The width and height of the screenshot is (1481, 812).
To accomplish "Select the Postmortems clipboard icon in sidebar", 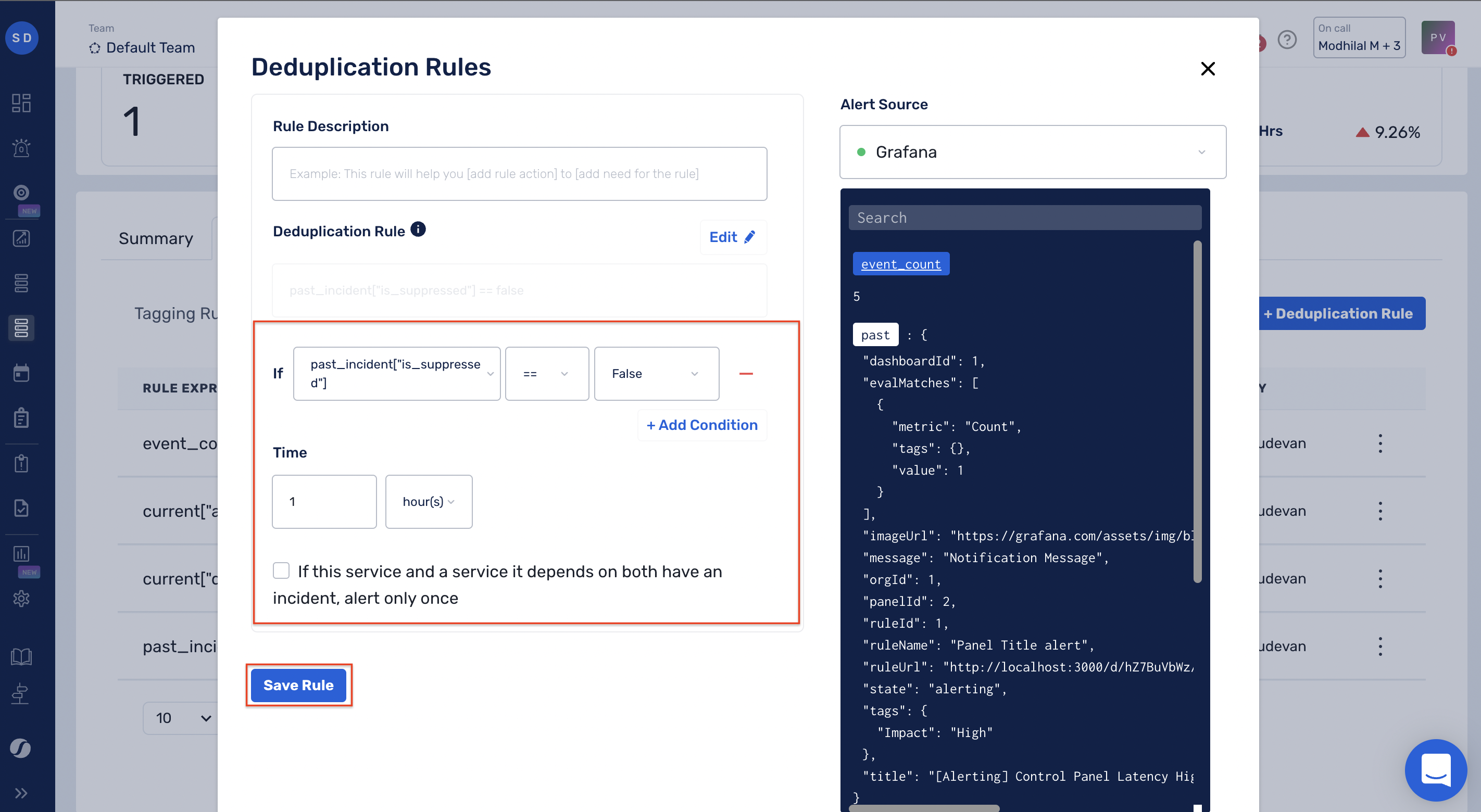I will click(x=21, y=417).
